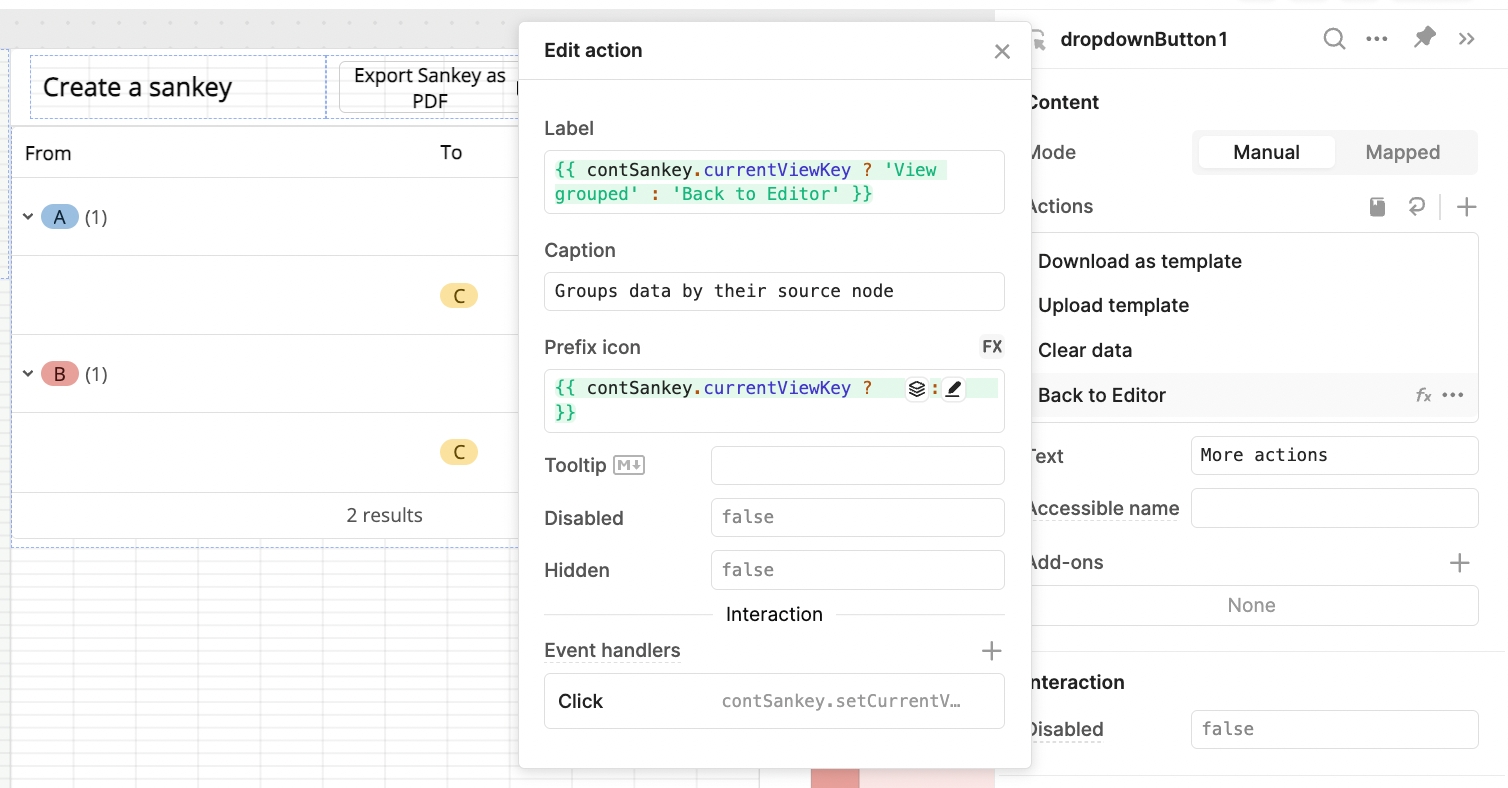
Task: Switch Mode to Manual
Action: click(1266, 152)
